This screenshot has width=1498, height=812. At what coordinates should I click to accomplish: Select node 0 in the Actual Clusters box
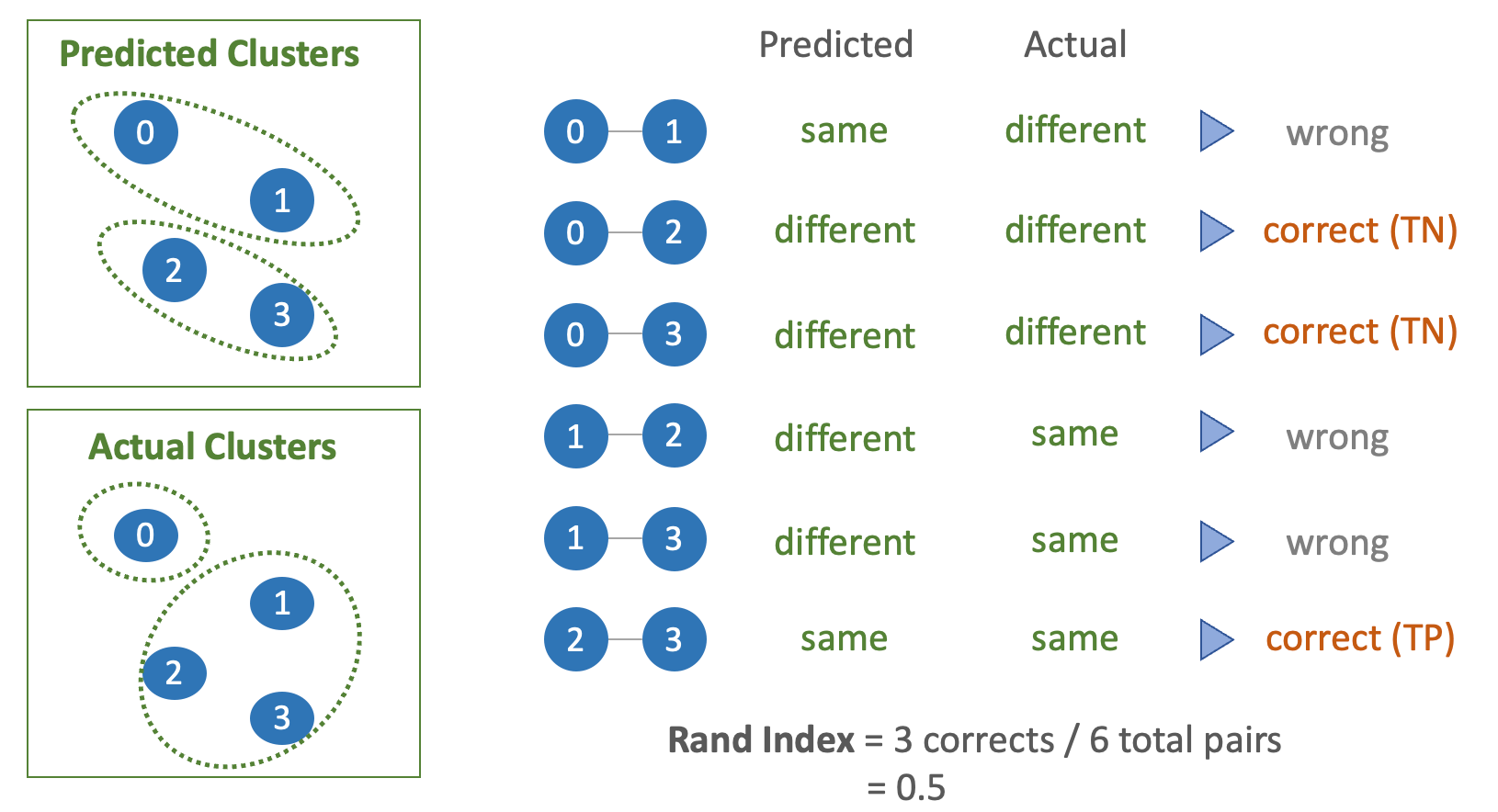pyautogui.click(x=145, y=535)
